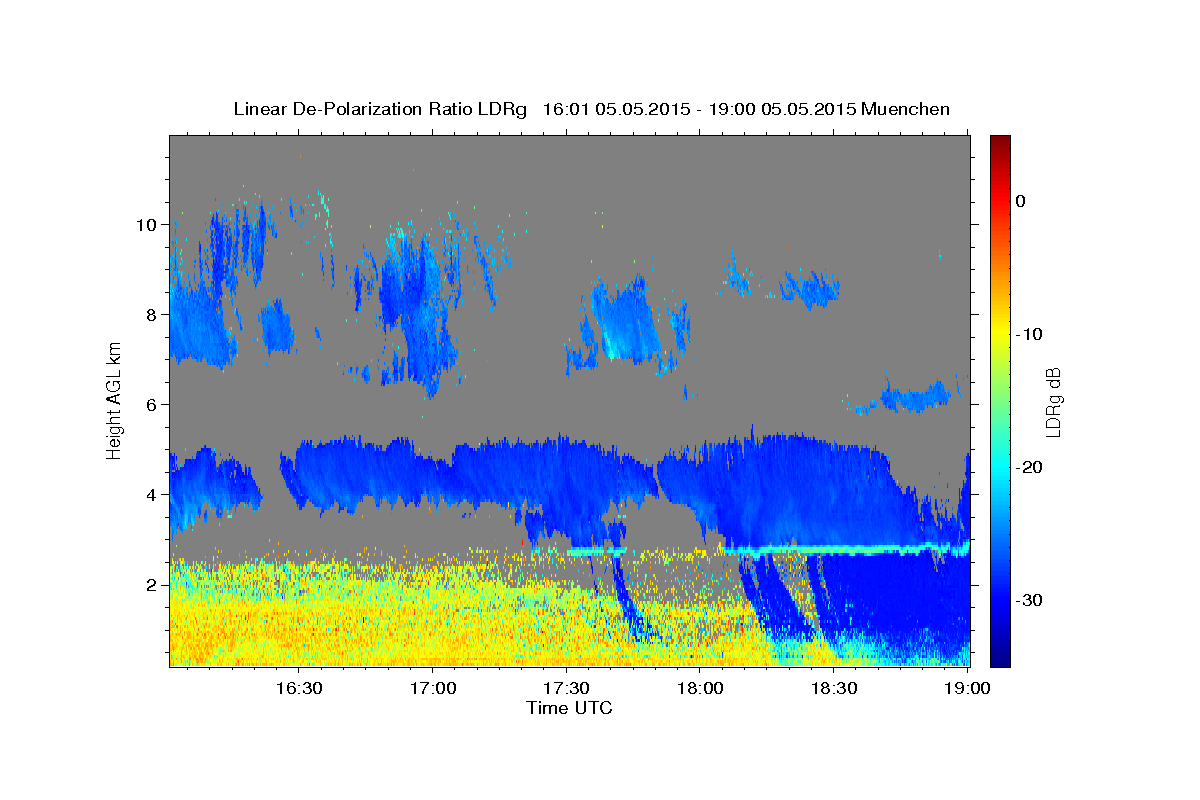Click the colorbar label -30
This screenshot has height=800, width=1200.
(1030, 600)
